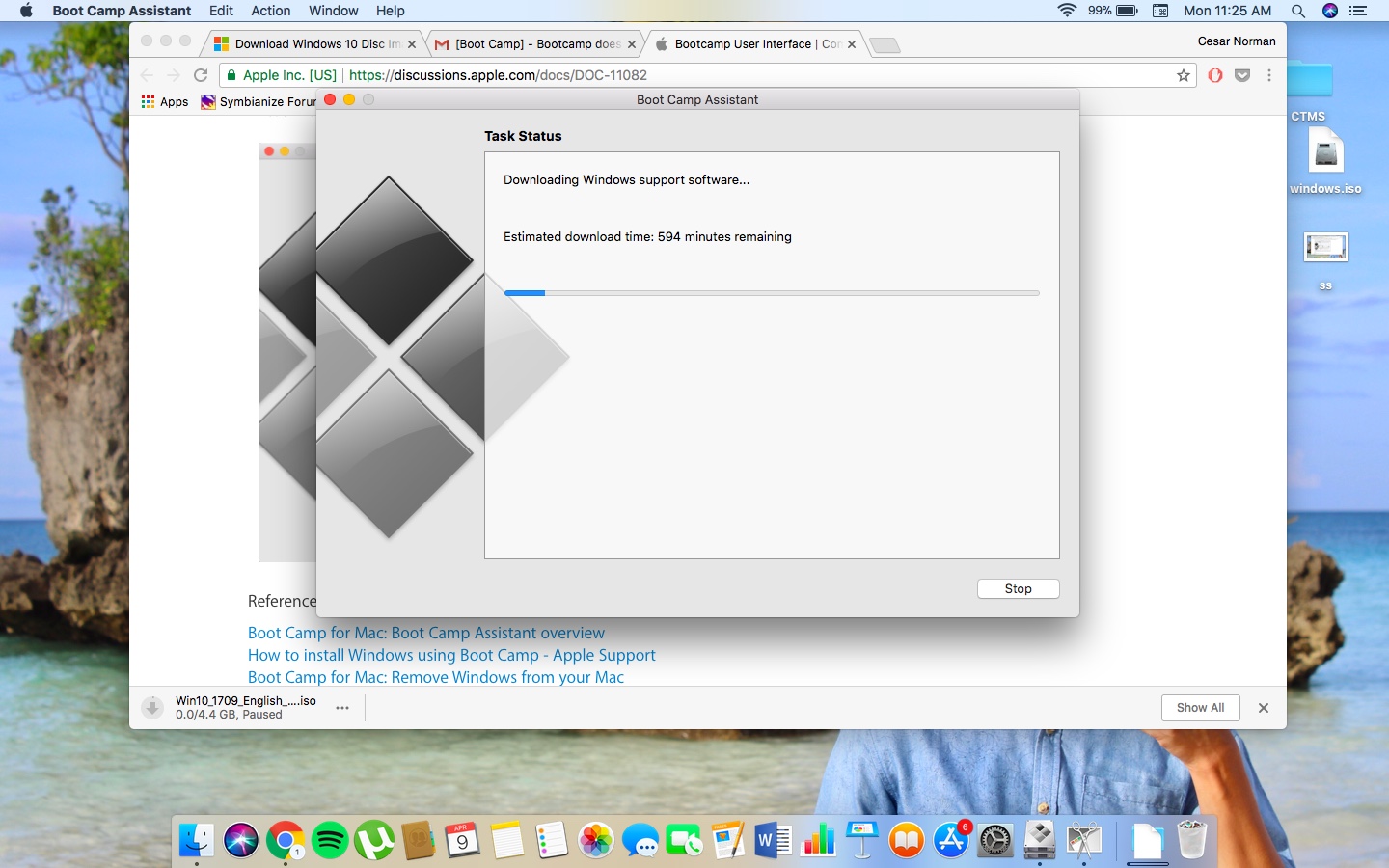Open System Preferences from the Dock
The height and width of the screenshot is (868, 1389).
(995, 840)
